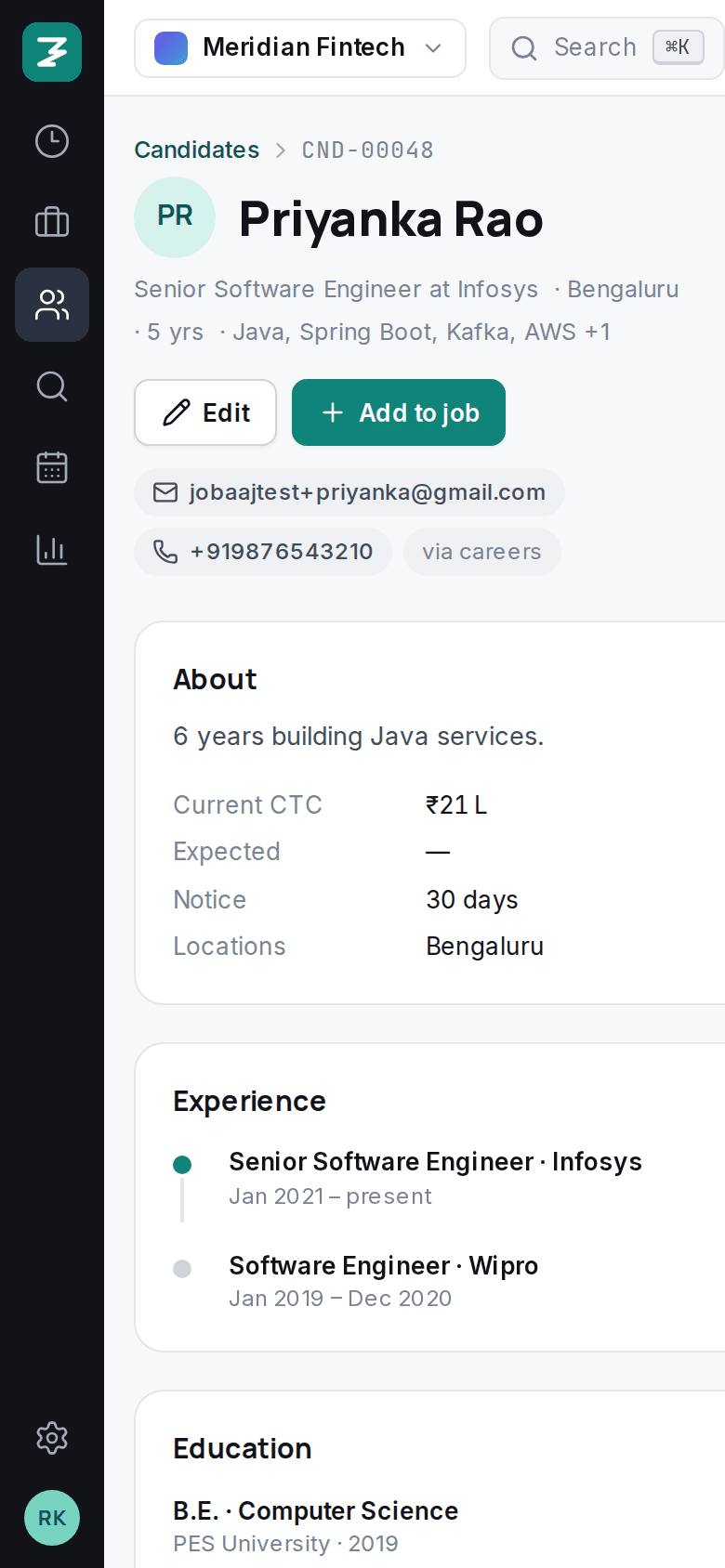Screen dimensions: 725x1568
Task: Click the +919876543210 phone chip
Action: pos(263,552)
